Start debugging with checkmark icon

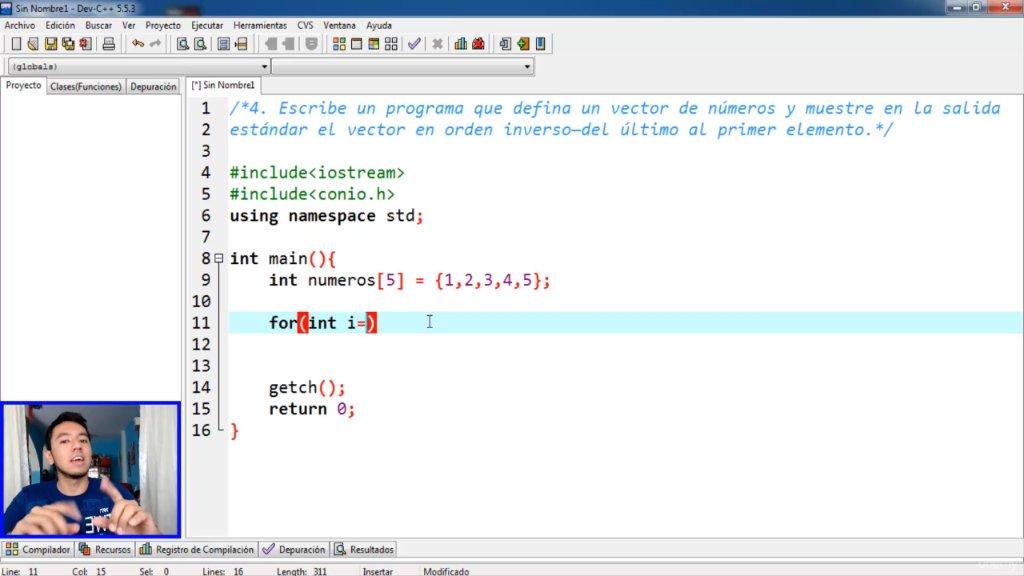pos(414,44)
